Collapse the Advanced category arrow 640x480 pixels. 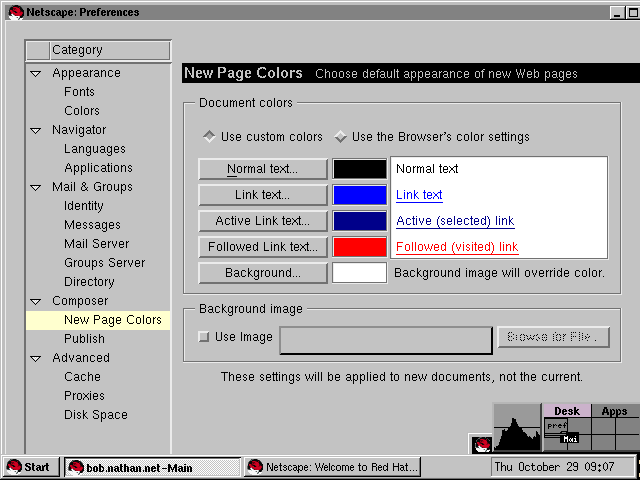pos(36,358)
